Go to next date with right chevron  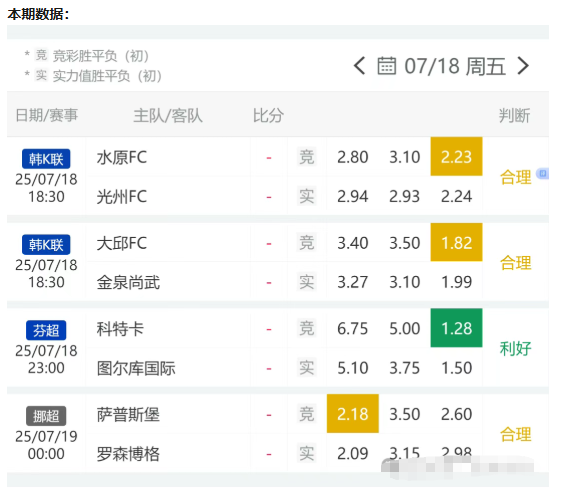pyautogui.click(x=523, y=66)
